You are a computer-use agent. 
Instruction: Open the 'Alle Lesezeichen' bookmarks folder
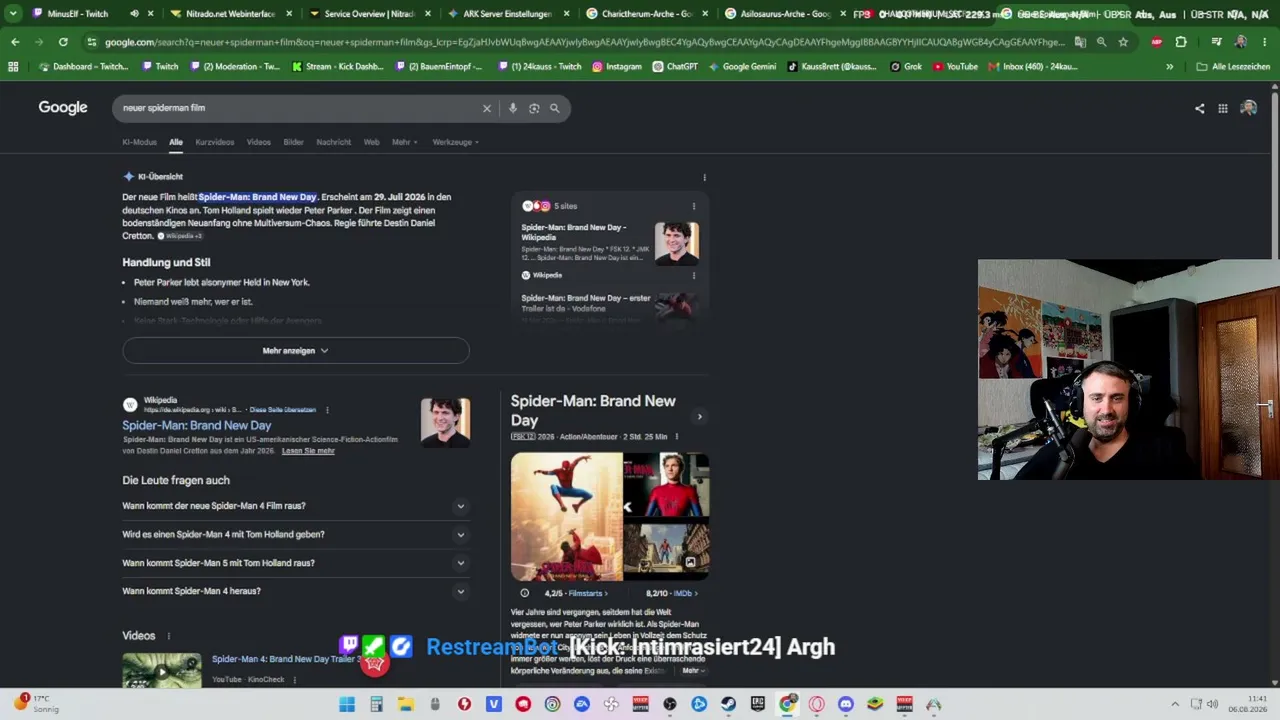[1233, 66]
